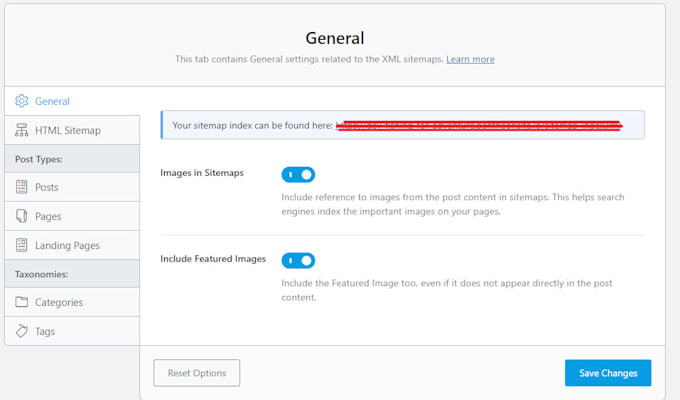The width and height of the screenshot is (680, 400).
Task: Click description 'Include the Featured Image too'
Action: click(x=447, y=290)
